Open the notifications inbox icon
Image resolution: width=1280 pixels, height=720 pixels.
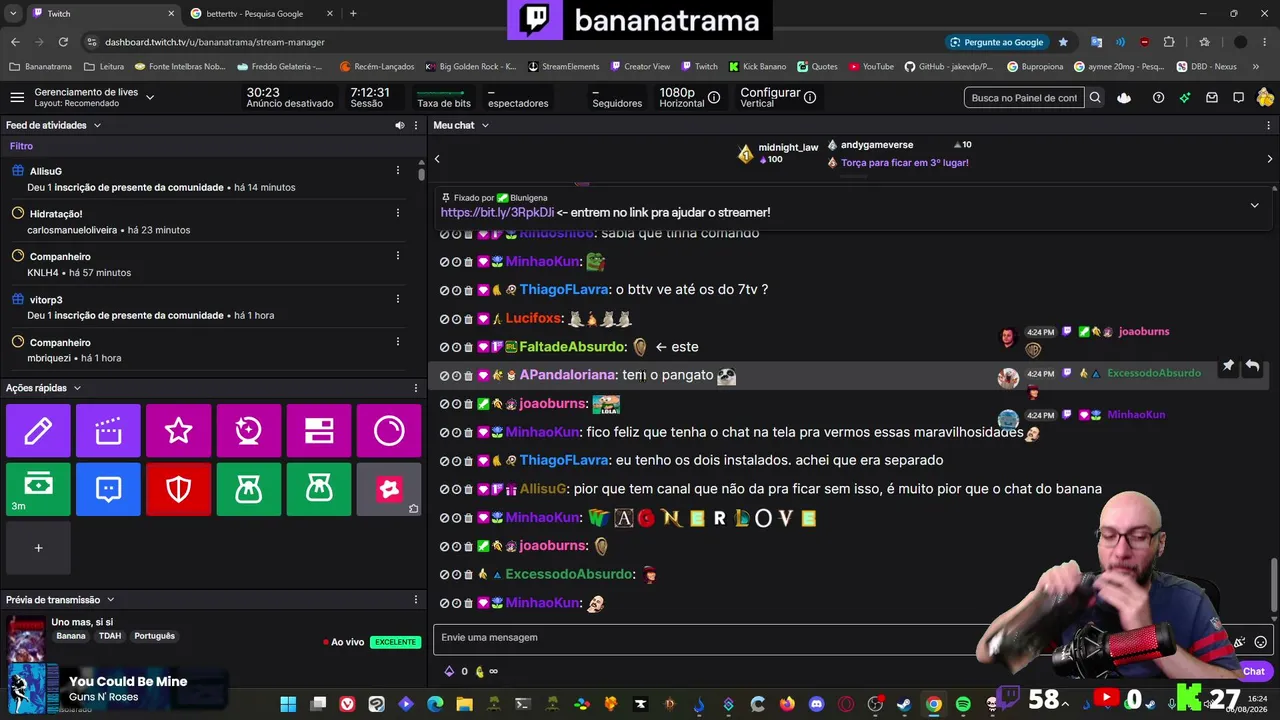[x=1212, y=97]
